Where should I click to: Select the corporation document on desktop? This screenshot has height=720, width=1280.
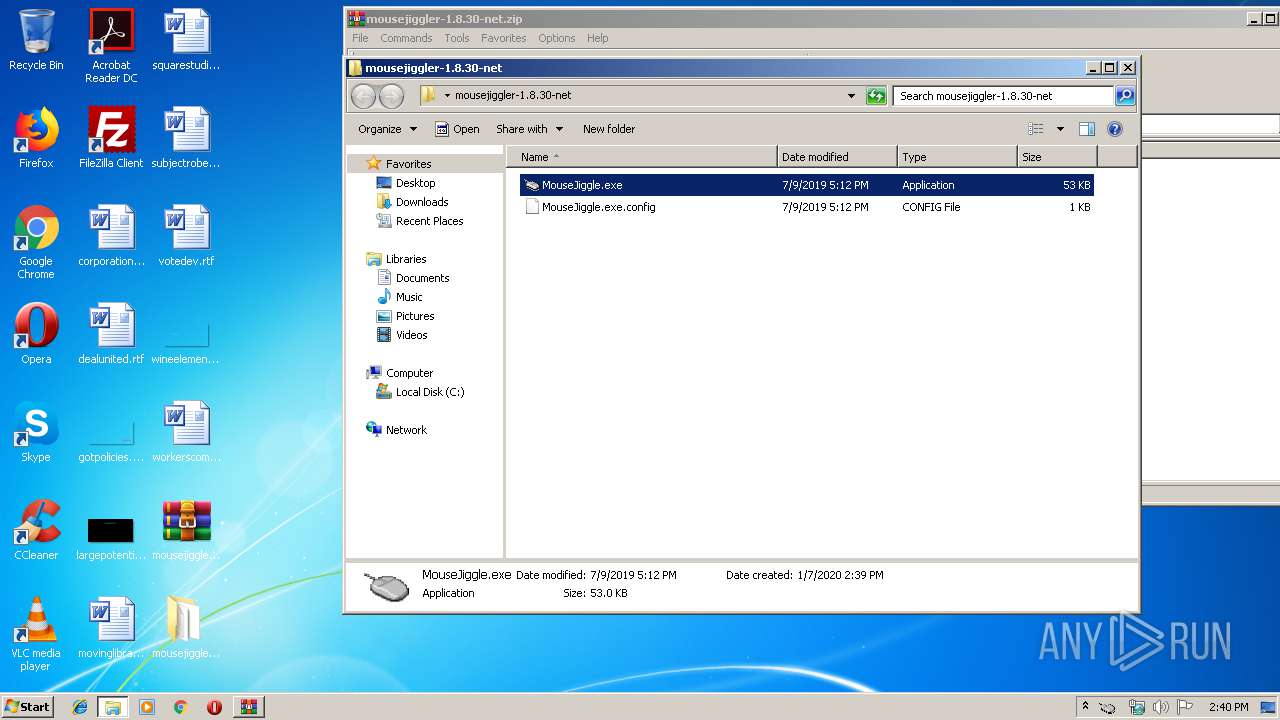[111, 236]
